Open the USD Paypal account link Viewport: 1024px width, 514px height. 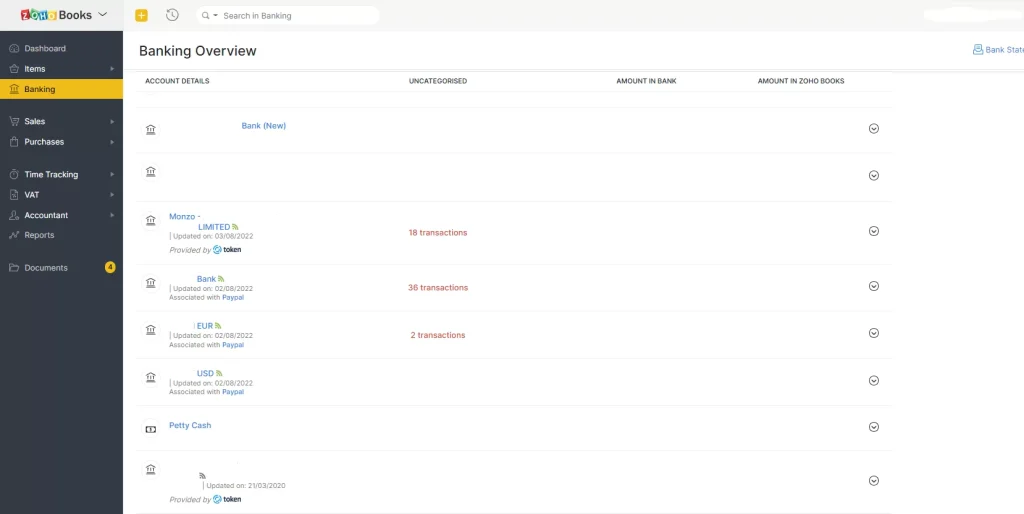click(205, 373)
